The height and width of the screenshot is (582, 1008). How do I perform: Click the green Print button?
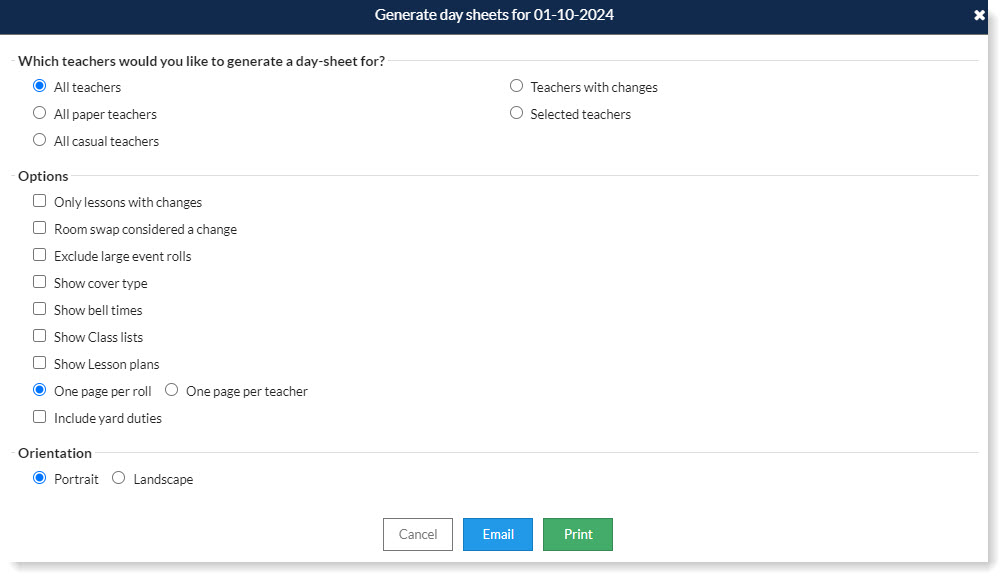(x=578, y=534)
